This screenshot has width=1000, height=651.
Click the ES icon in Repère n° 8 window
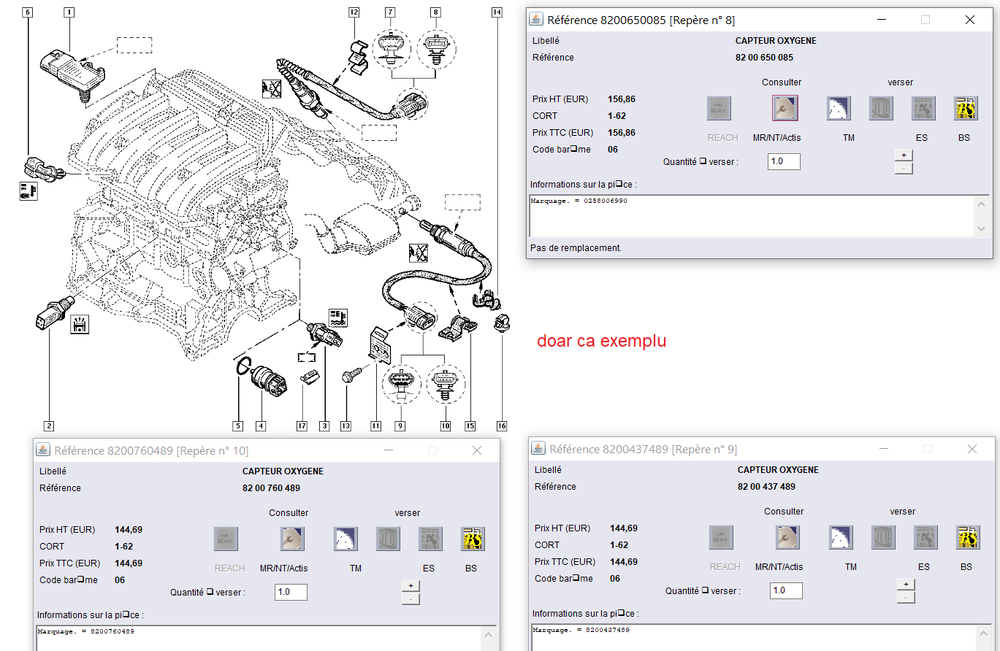(x=923, y=108)
